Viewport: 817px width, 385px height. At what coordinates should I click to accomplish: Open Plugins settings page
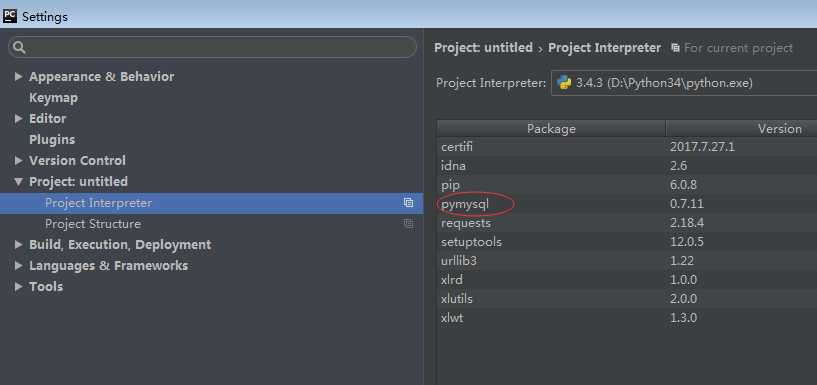(52, 140)
